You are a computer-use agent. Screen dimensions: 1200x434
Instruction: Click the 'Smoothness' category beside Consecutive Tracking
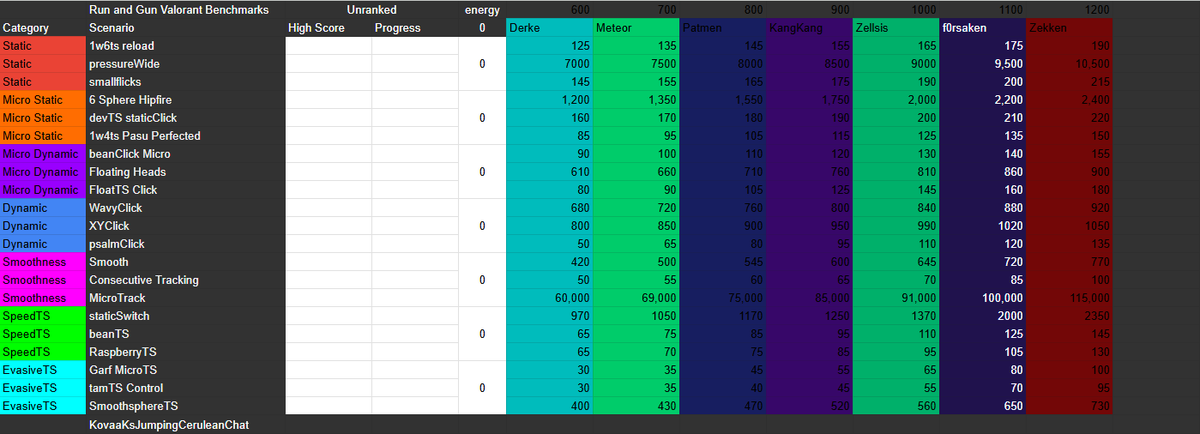43,279
